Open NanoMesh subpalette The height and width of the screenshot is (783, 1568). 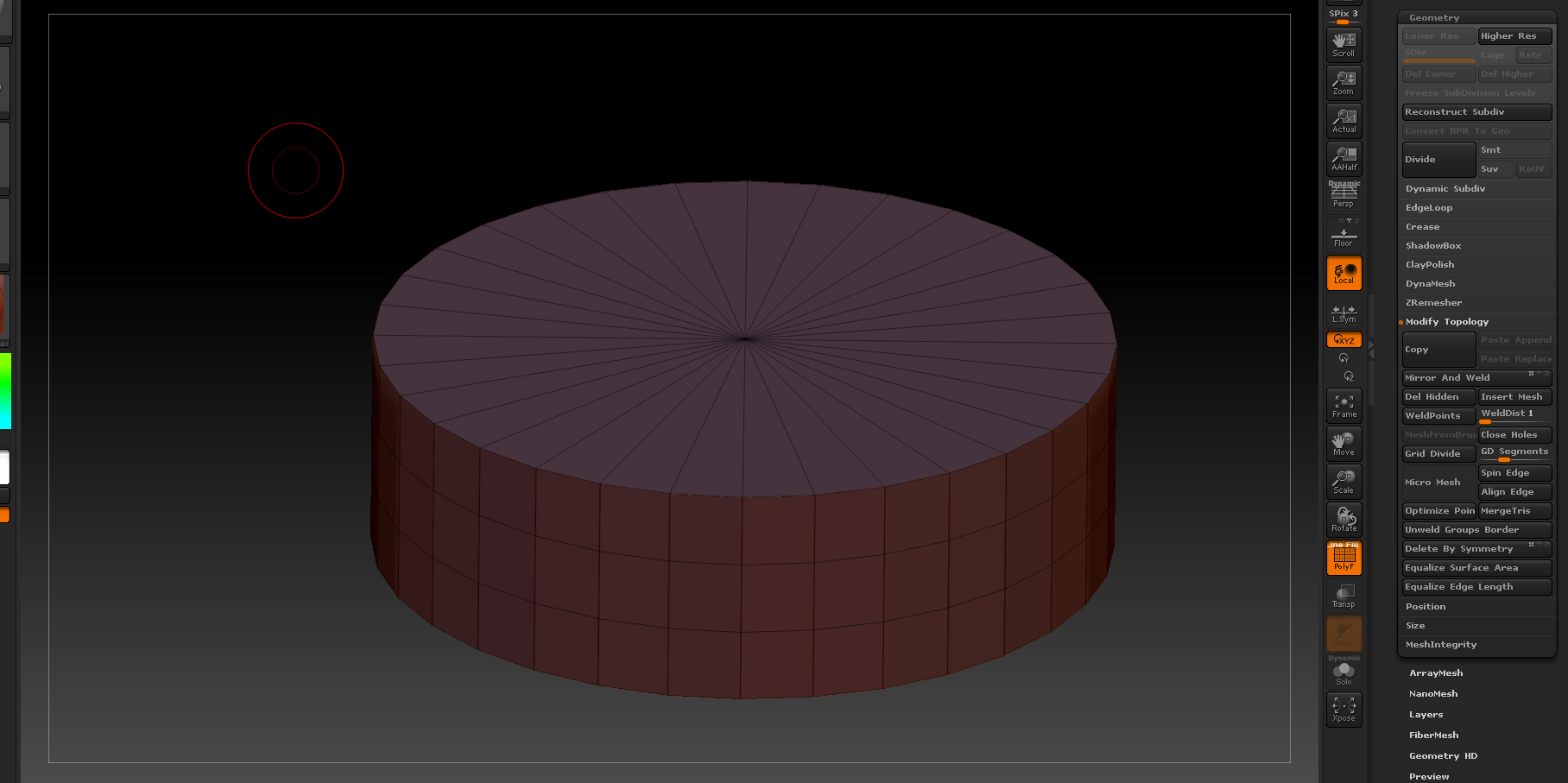point(1433,694)
